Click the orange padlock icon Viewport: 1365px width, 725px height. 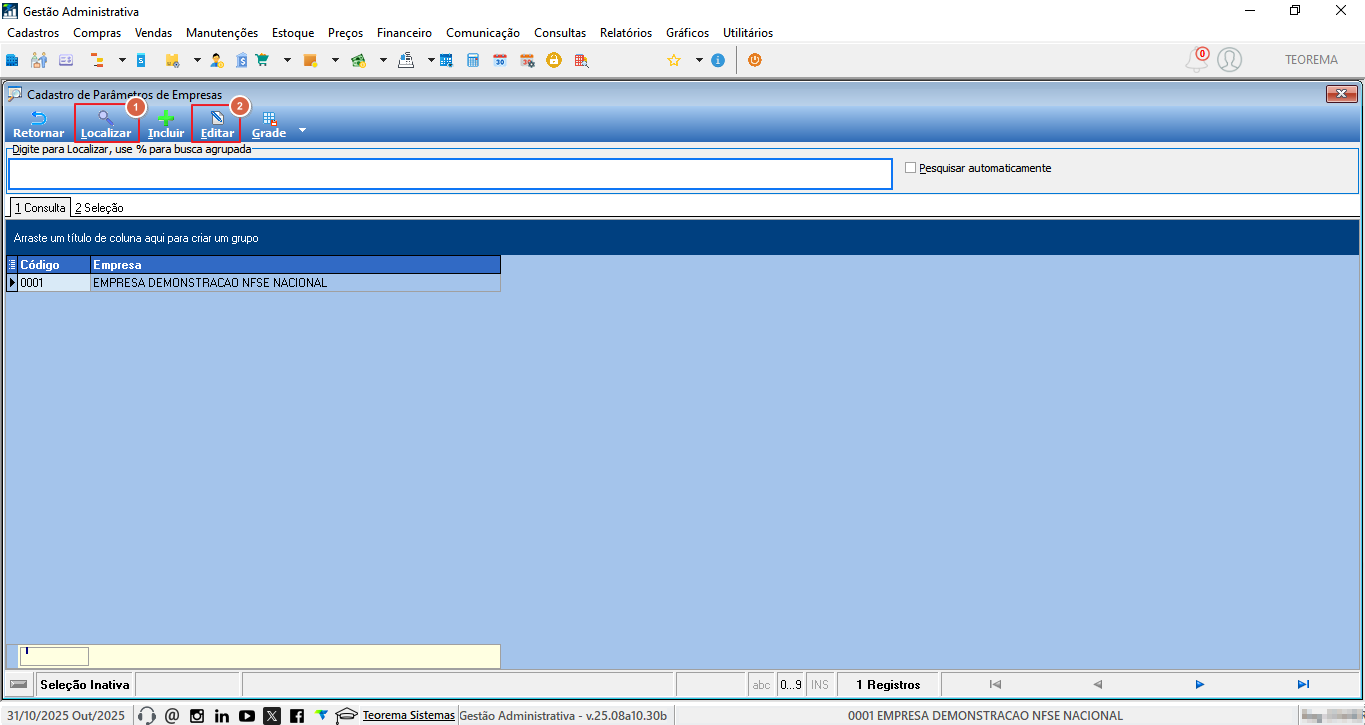point(553,60)
